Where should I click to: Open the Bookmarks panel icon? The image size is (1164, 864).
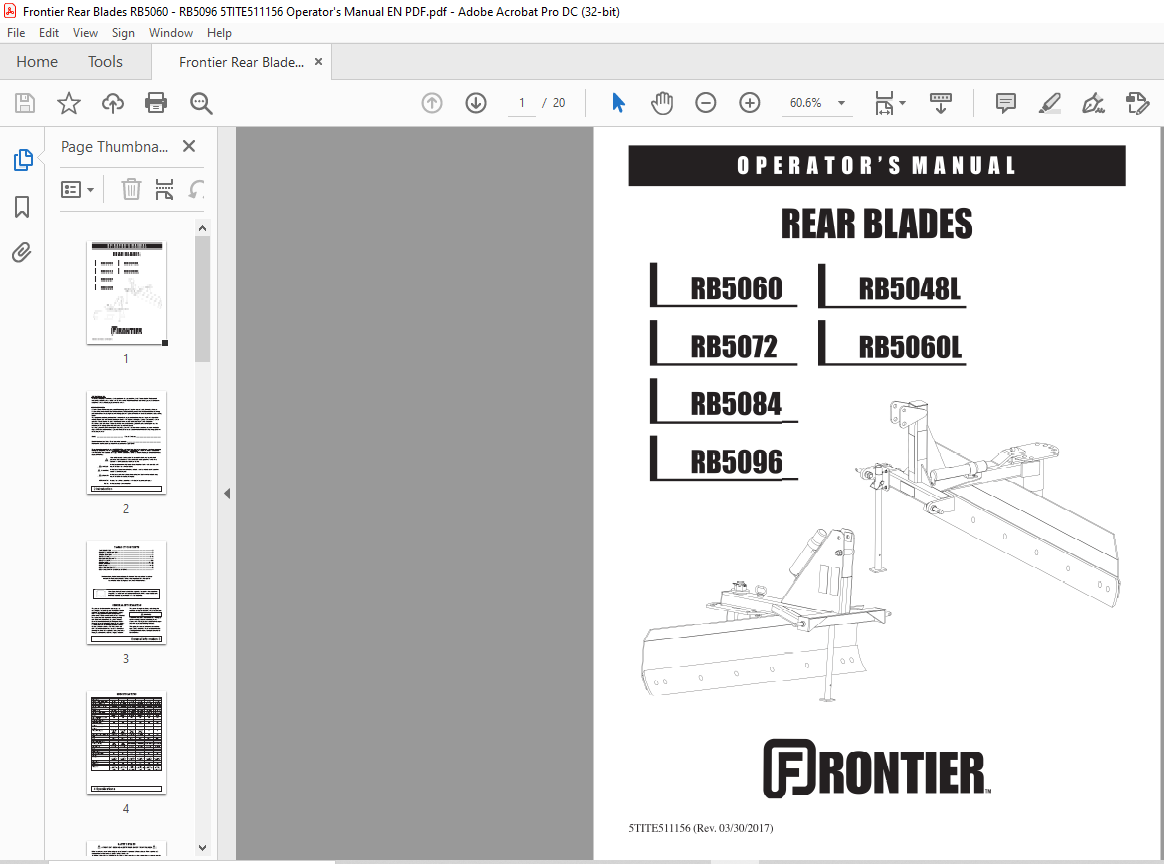22,206
